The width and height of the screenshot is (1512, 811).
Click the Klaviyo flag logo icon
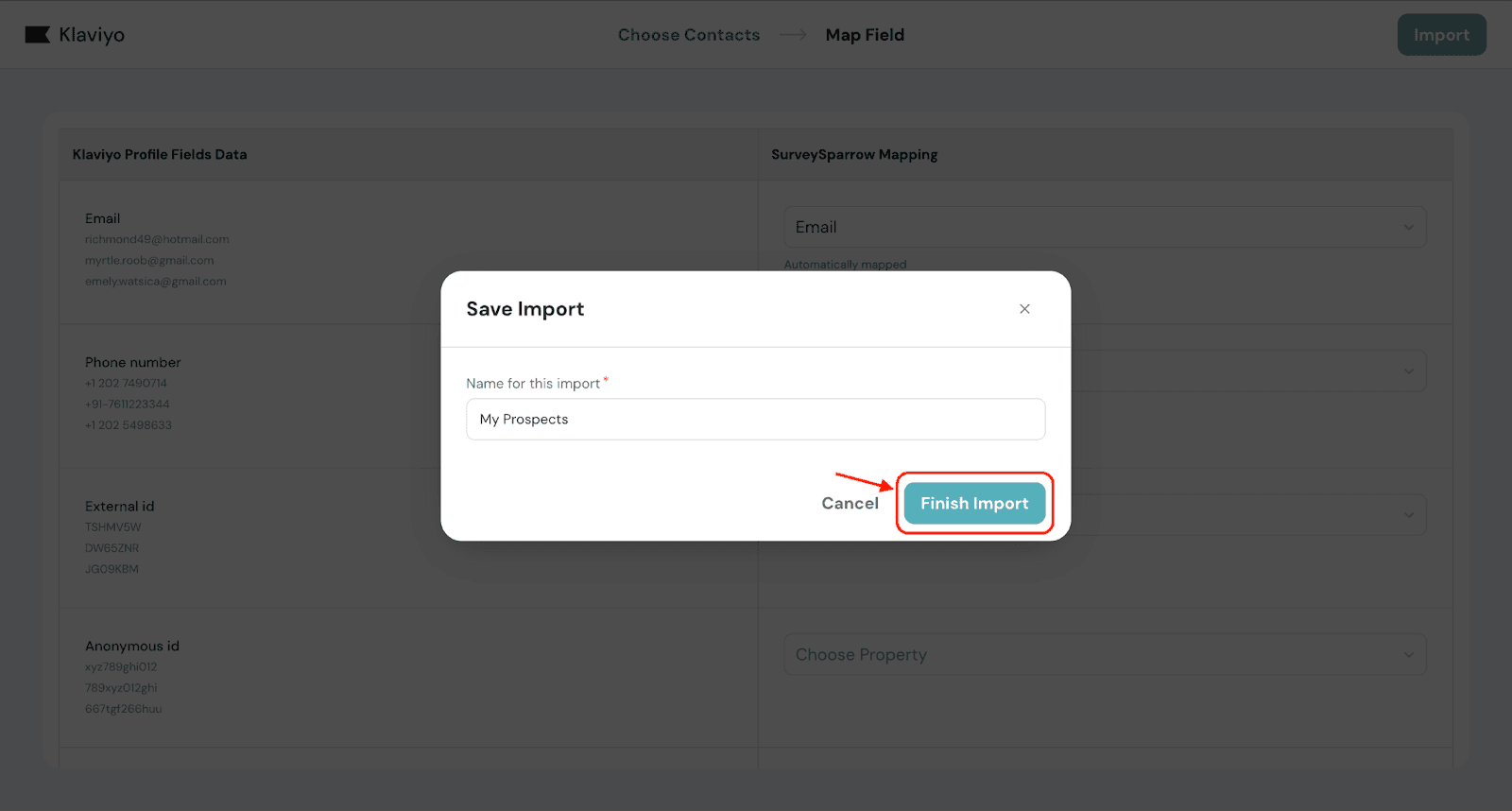(37, 35)
